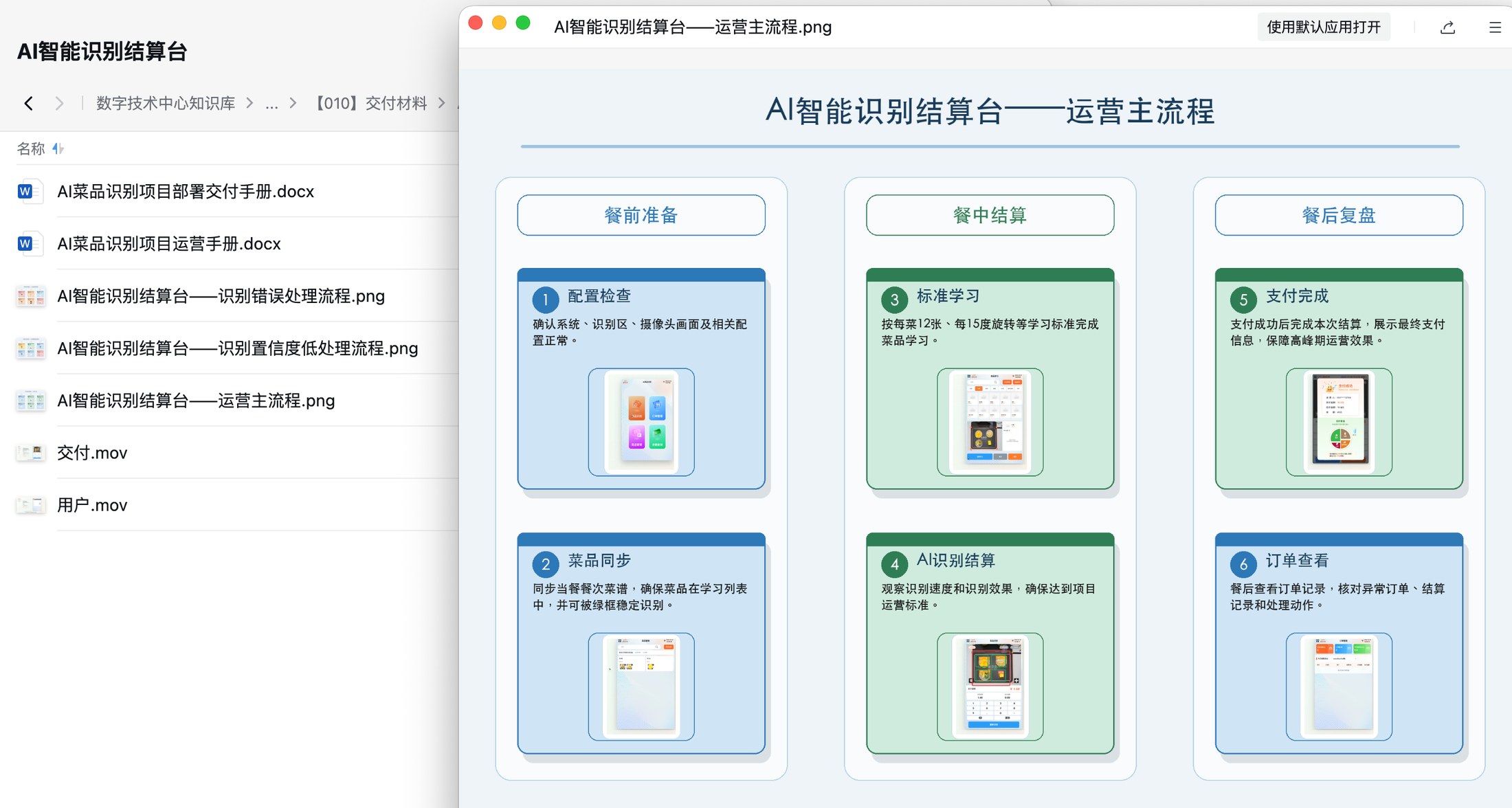The image size is (1512, 808).
Task: Click 标准学习 step title
Action: 948,296
